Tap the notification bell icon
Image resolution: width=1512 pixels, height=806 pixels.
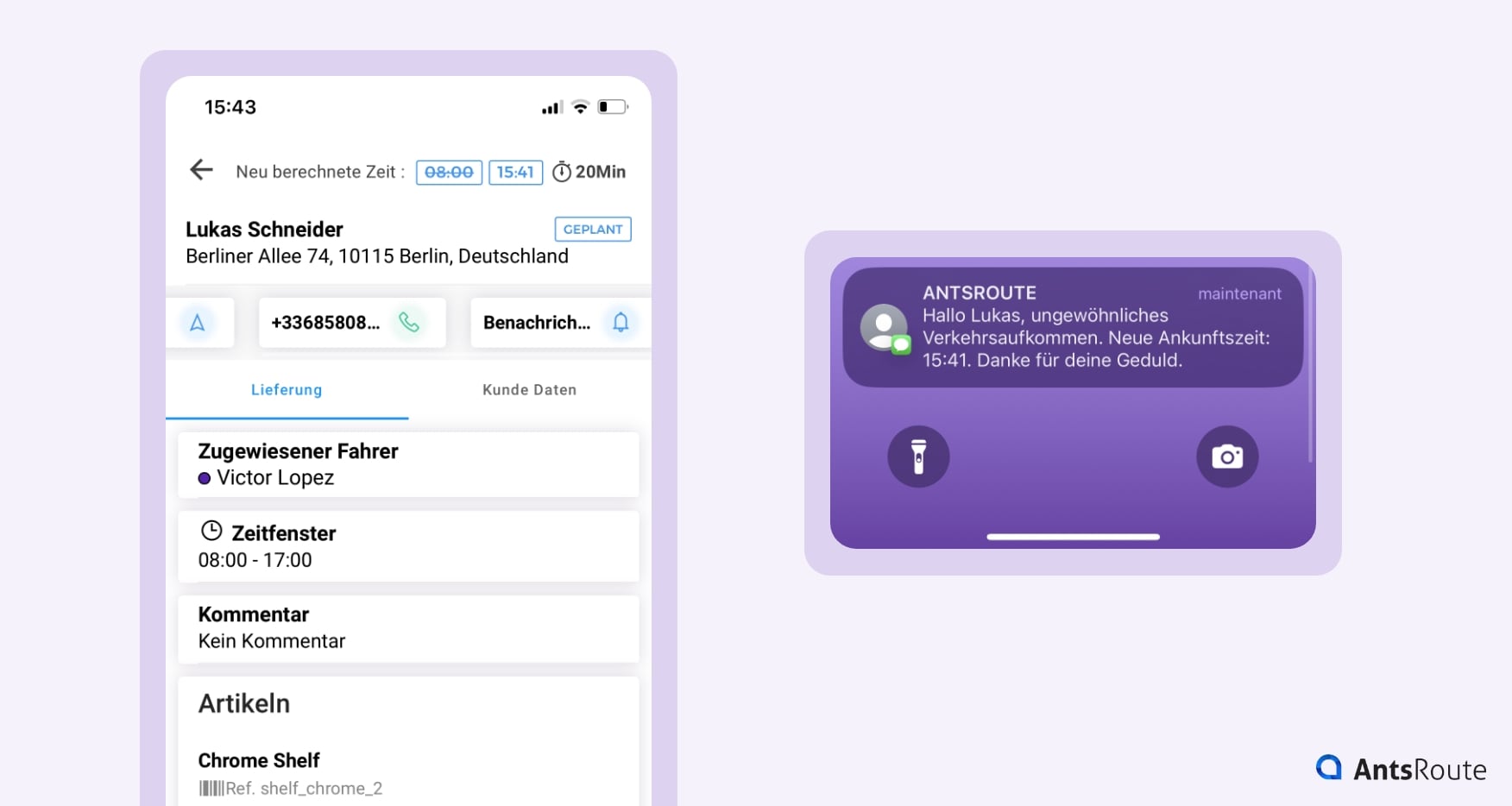coord(621,323)
